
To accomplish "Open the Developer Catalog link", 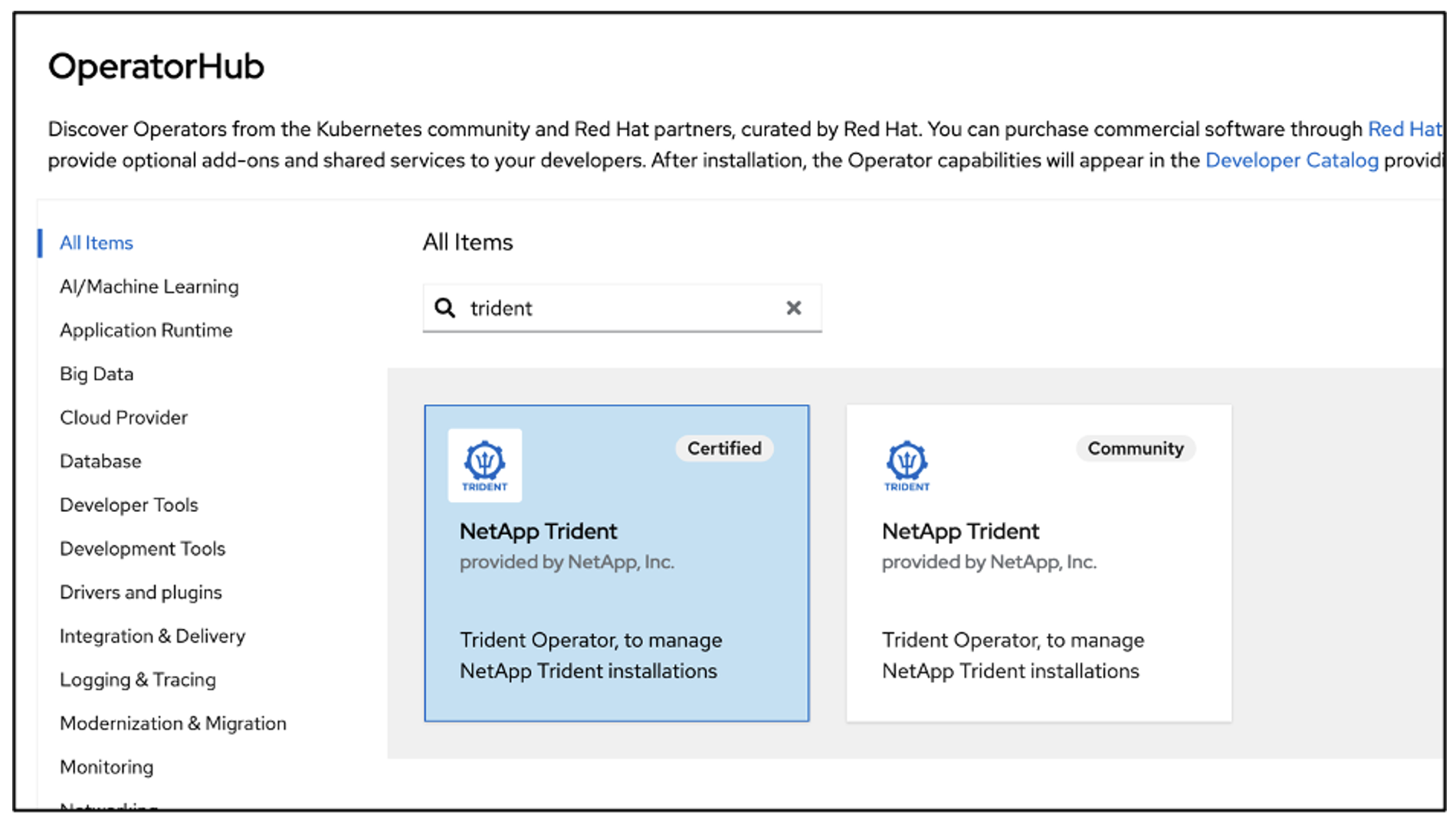I will coord(1291,160).
